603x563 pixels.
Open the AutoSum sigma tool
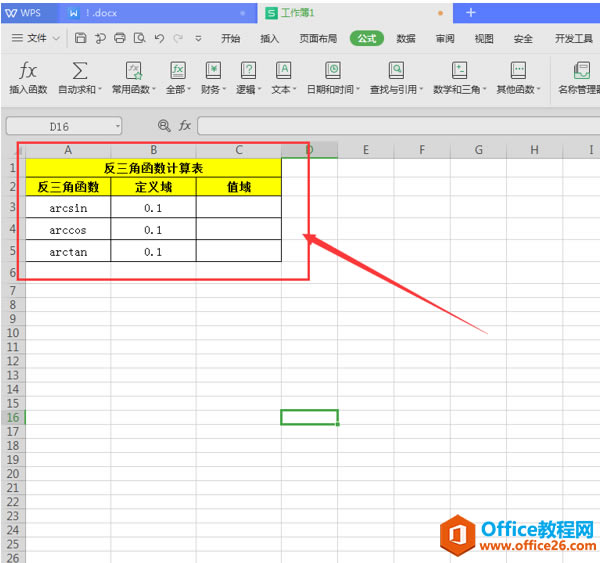tap(80, 71)
